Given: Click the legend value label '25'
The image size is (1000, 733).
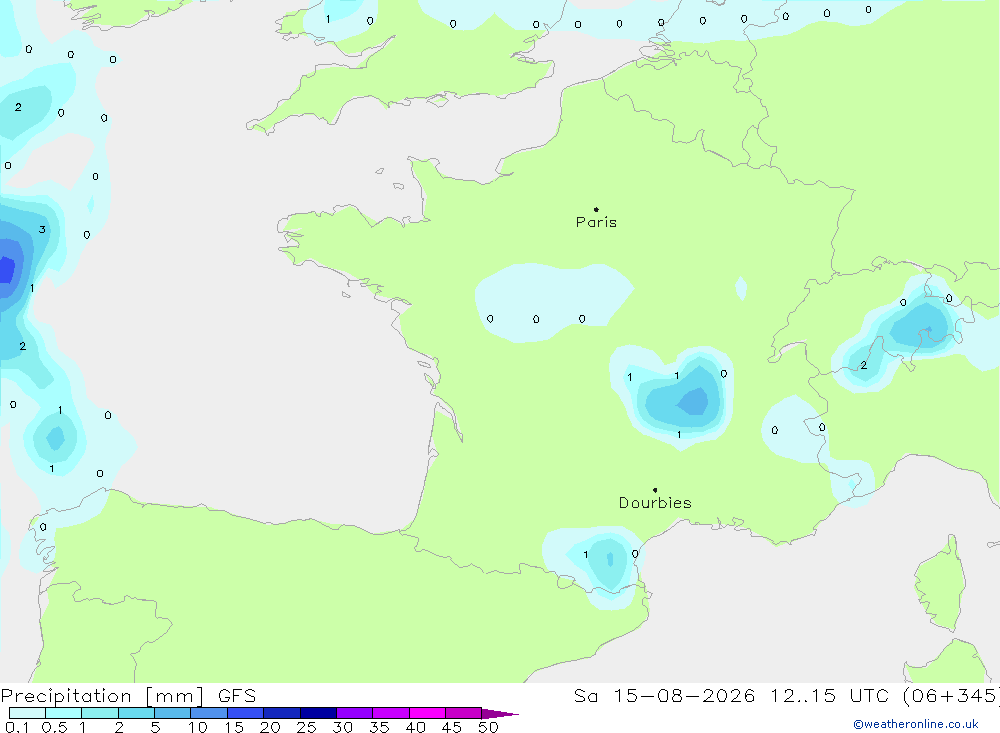Looking at the screenshot, I should (x=306, y=727).
